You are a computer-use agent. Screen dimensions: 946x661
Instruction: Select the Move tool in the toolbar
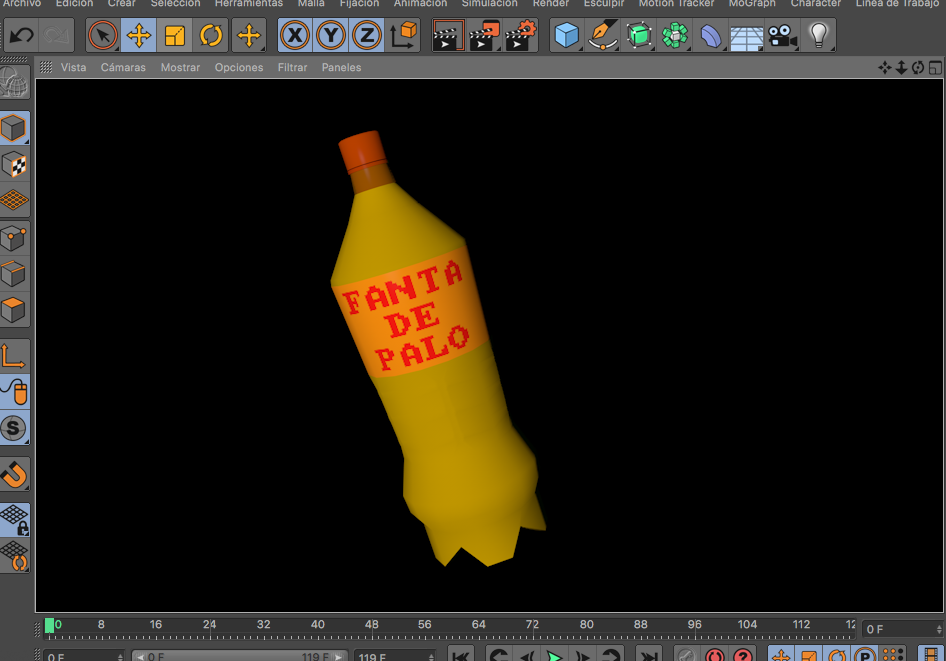[x=139, y=37]
